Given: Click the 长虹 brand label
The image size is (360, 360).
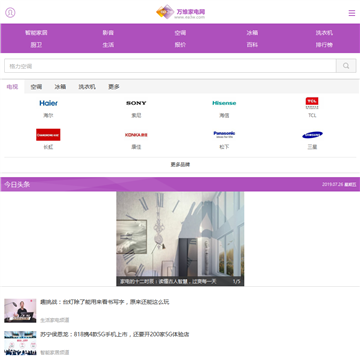Looking at the screenshot, I should pos(48,147).
